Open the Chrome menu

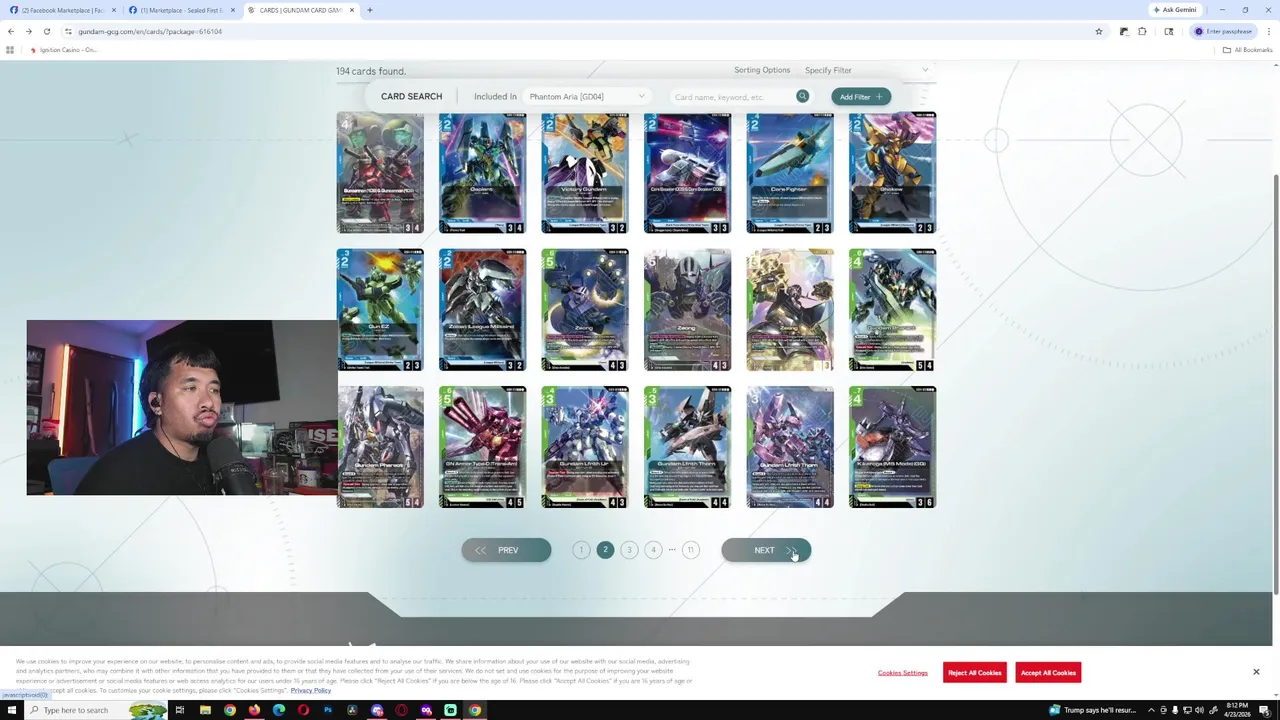[1268, 31]
